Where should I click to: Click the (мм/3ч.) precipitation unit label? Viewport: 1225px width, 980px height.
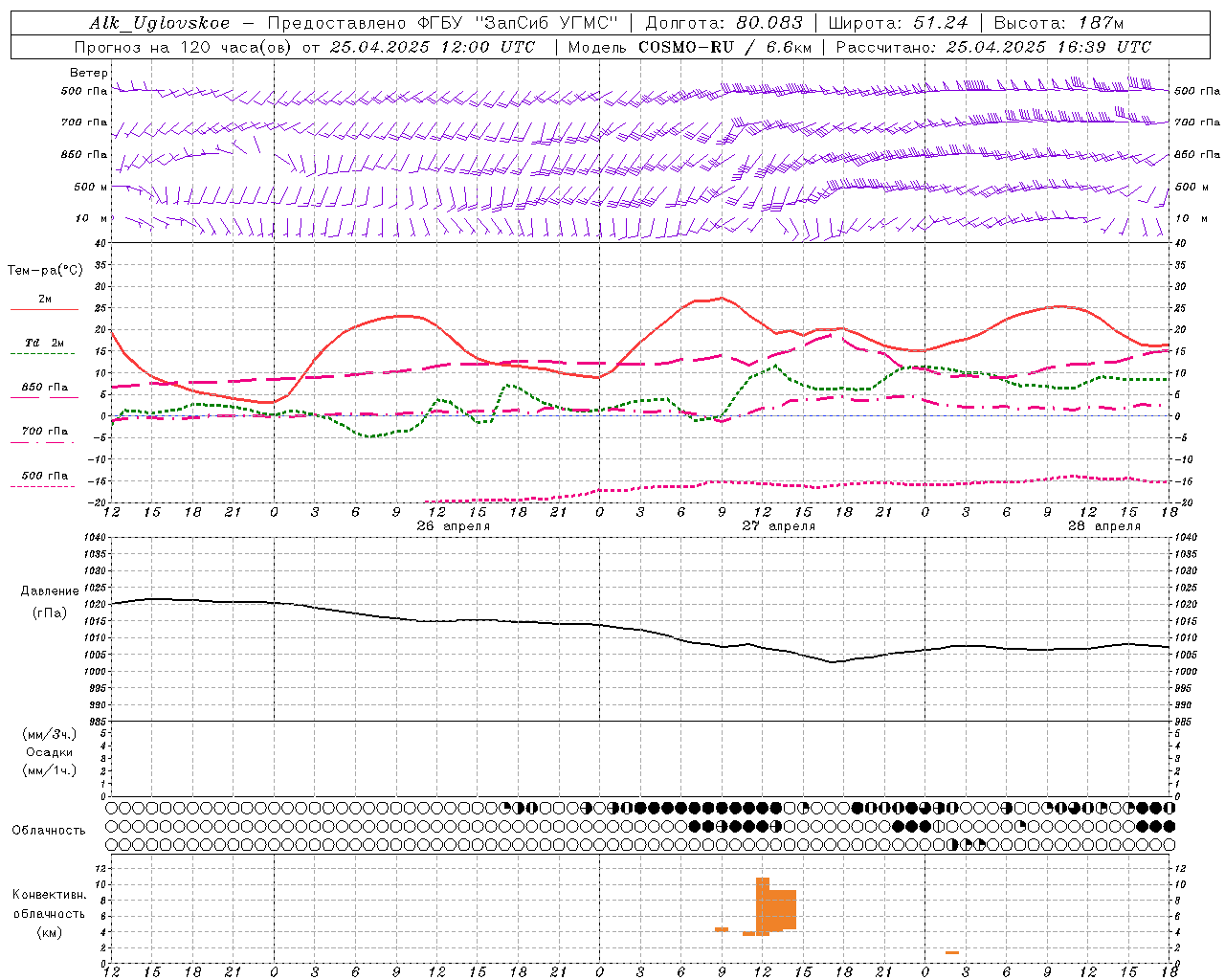(50, 734)
